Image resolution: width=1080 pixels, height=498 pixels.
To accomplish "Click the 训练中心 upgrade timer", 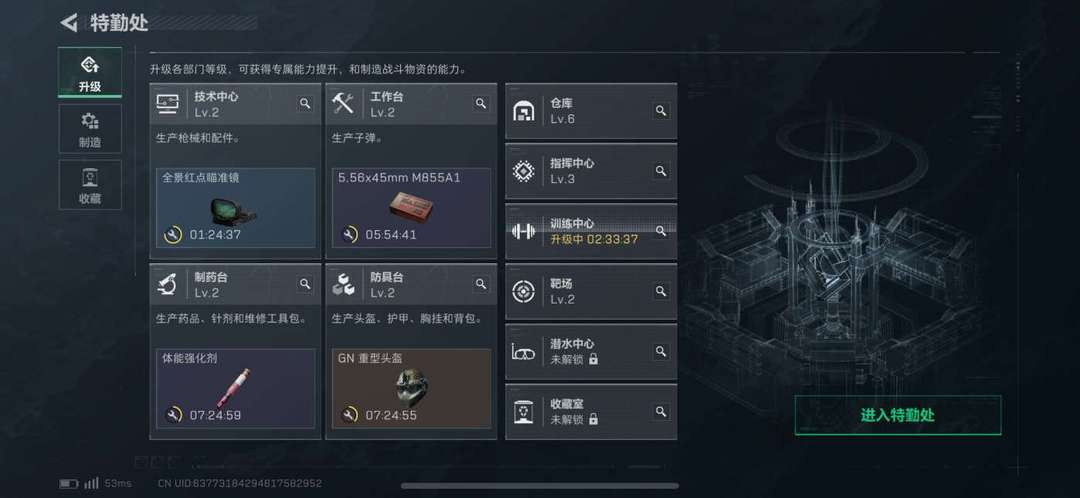I will [594, 239].
